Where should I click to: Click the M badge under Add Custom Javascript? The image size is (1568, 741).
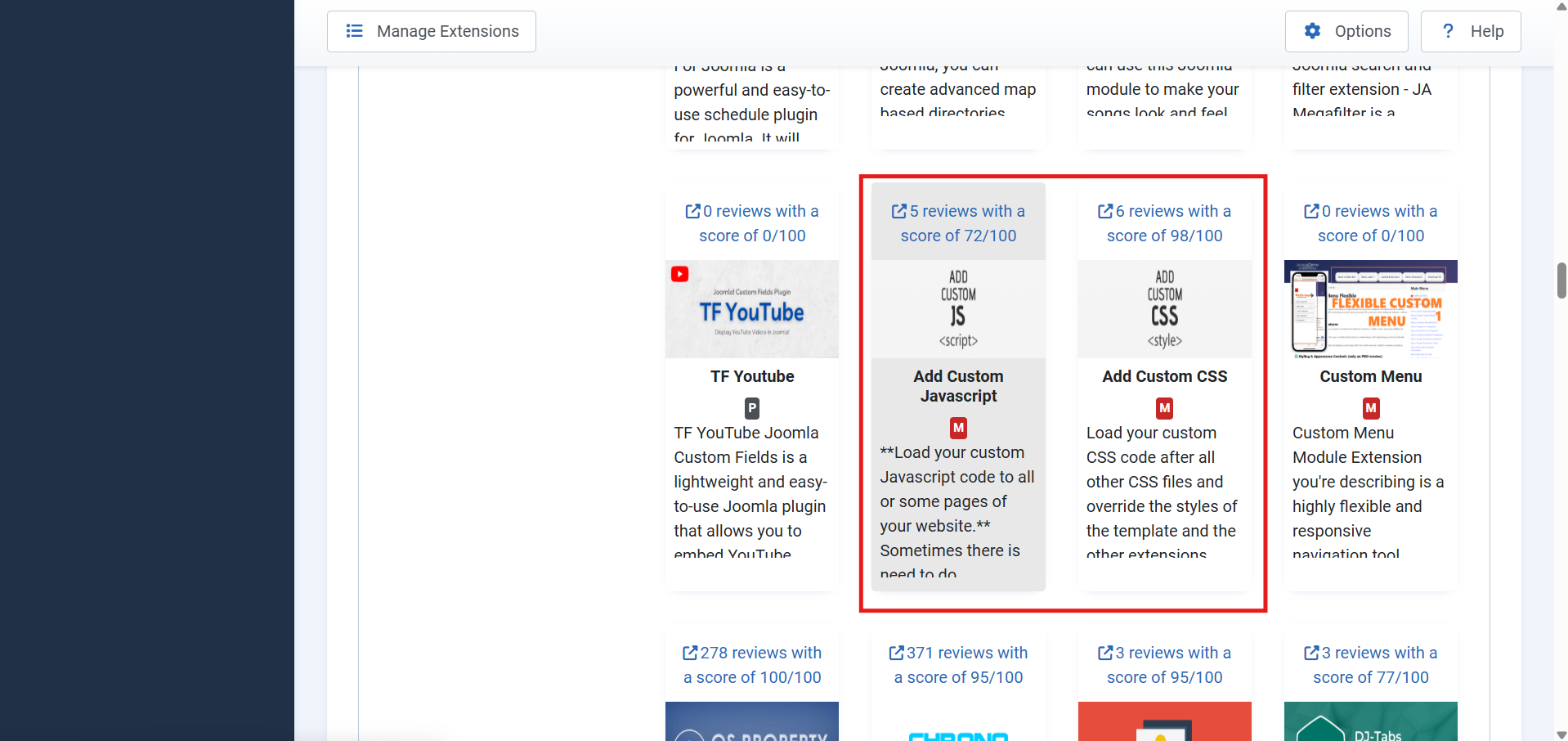[x=958, y=427]
